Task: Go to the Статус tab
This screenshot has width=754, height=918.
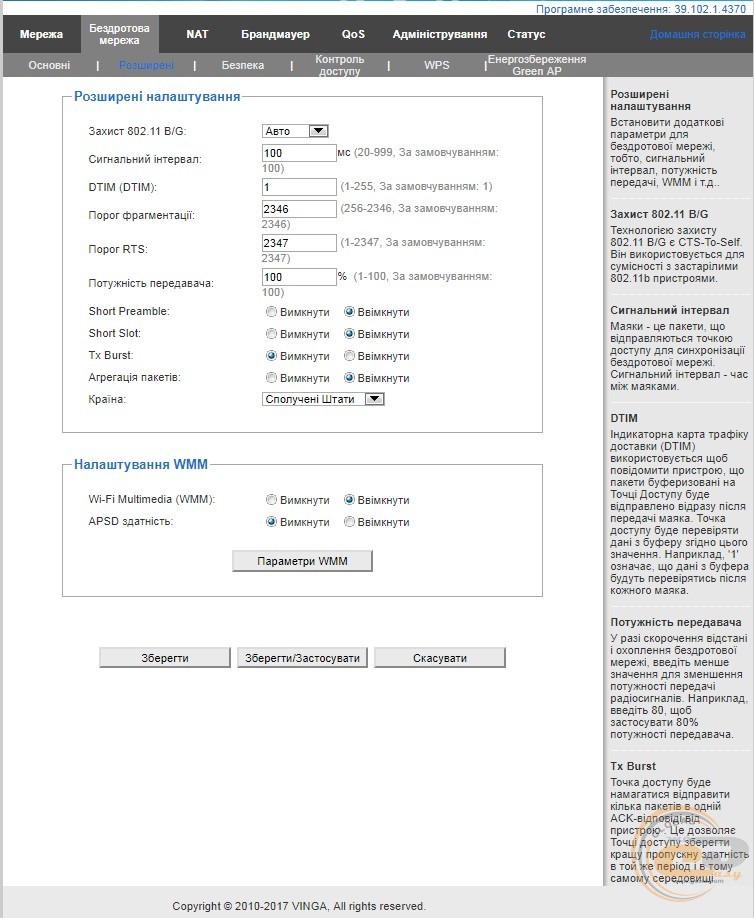Action: coord(526,35)
